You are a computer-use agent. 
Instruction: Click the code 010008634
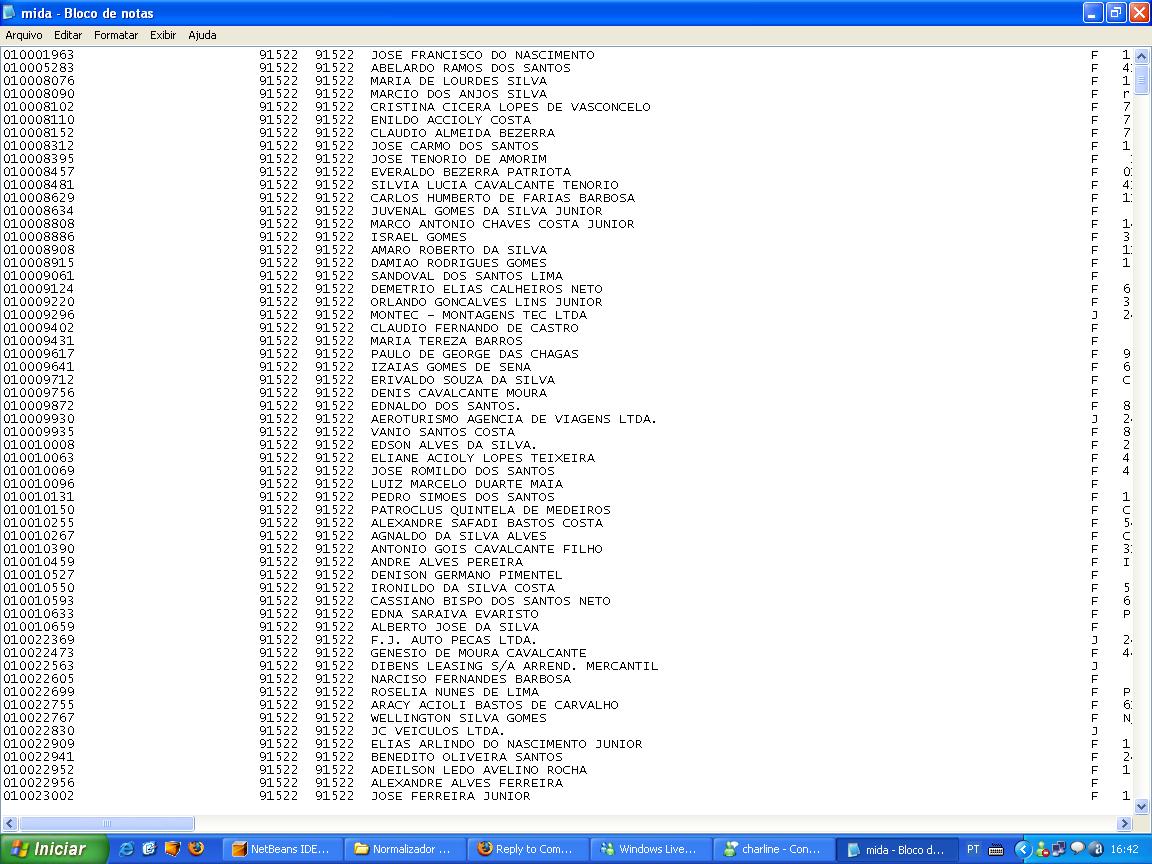(39, 211)
